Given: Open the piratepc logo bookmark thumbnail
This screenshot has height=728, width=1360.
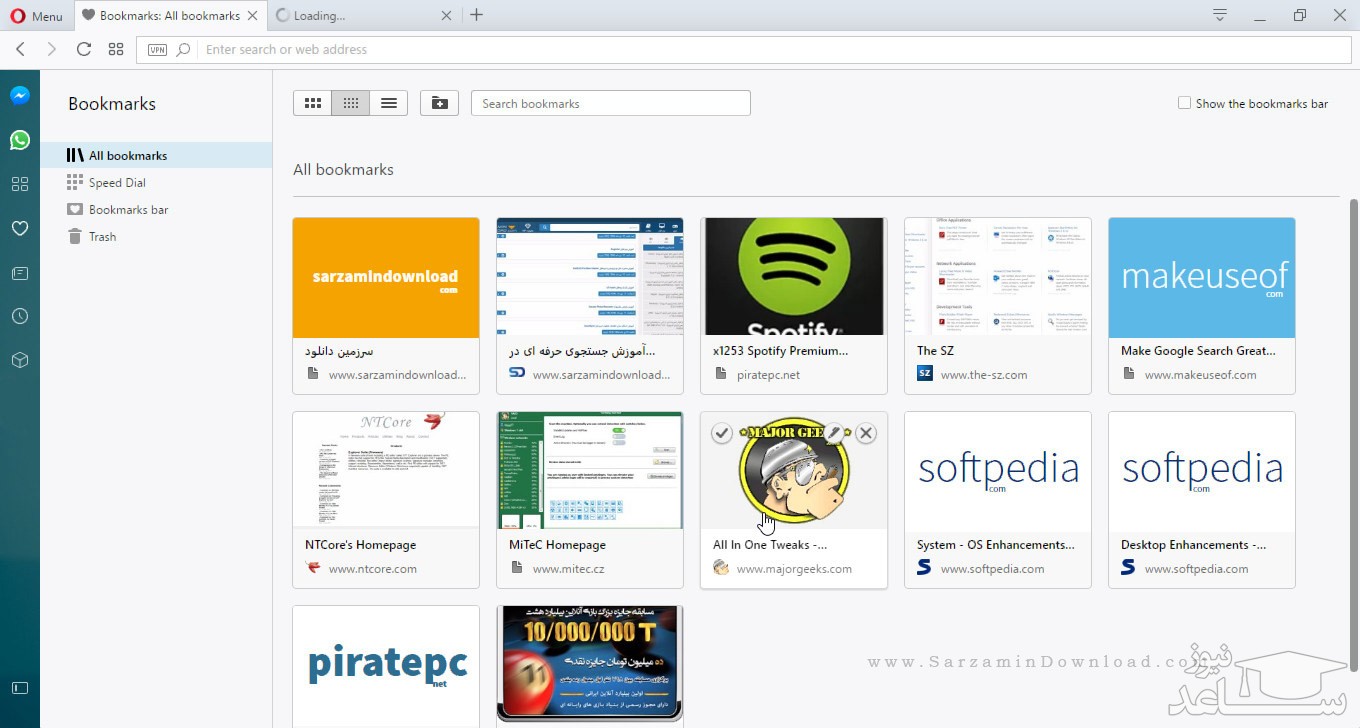Looking at the screenshot, I should [x=386, y=664].
